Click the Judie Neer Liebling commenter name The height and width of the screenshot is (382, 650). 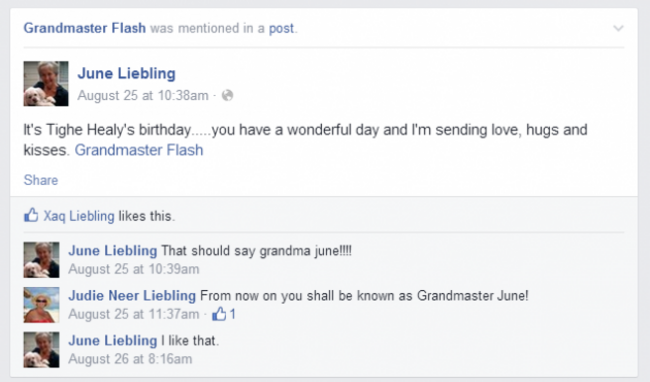pyautogui.click(x=132, y=296)
